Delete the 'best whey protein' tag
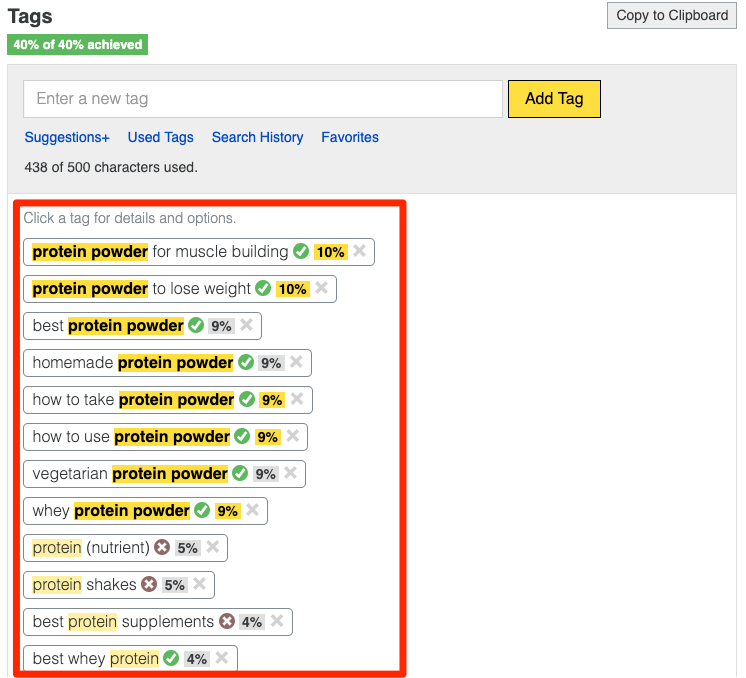Viewport: 746px width, 678px height. [221, 658]
